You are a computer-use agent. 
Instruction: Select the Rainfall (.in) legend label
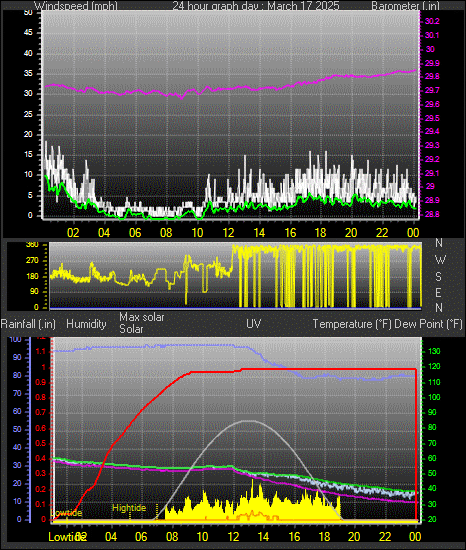[x=28, y=324]
